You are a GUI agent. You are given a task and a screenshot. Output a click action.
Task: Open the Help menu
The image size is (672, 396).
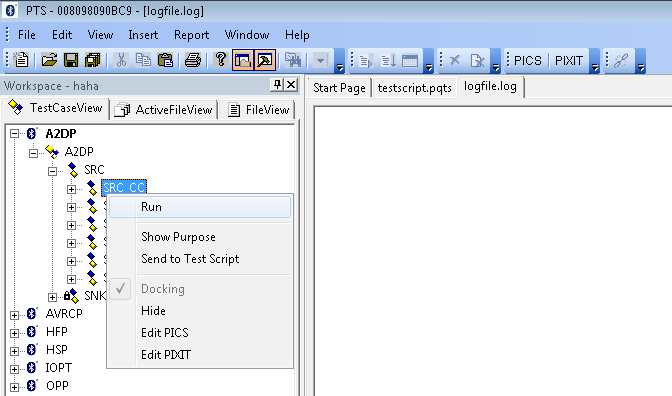point(297,35)
